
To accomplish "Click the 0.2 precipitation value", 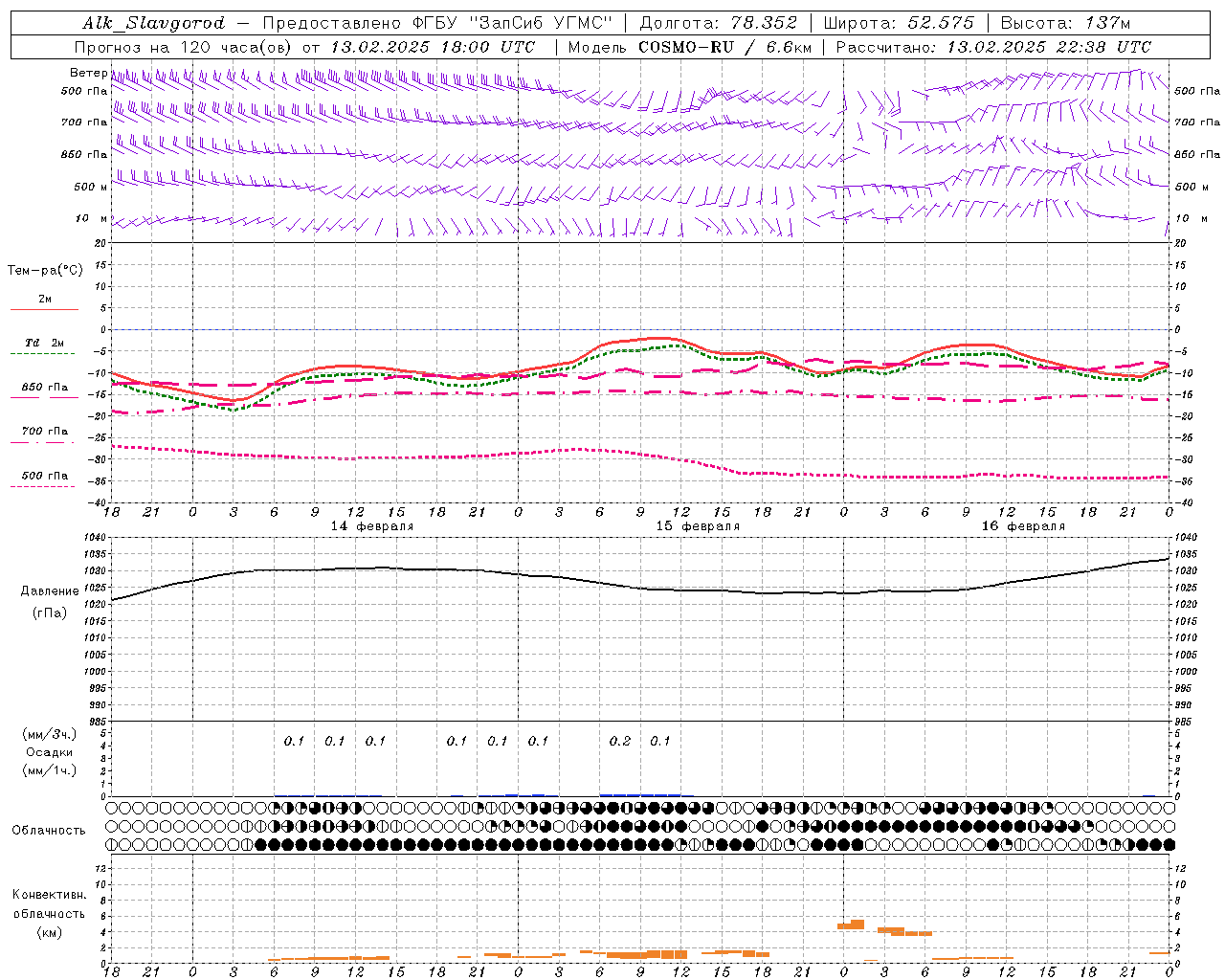I will 620,741.
